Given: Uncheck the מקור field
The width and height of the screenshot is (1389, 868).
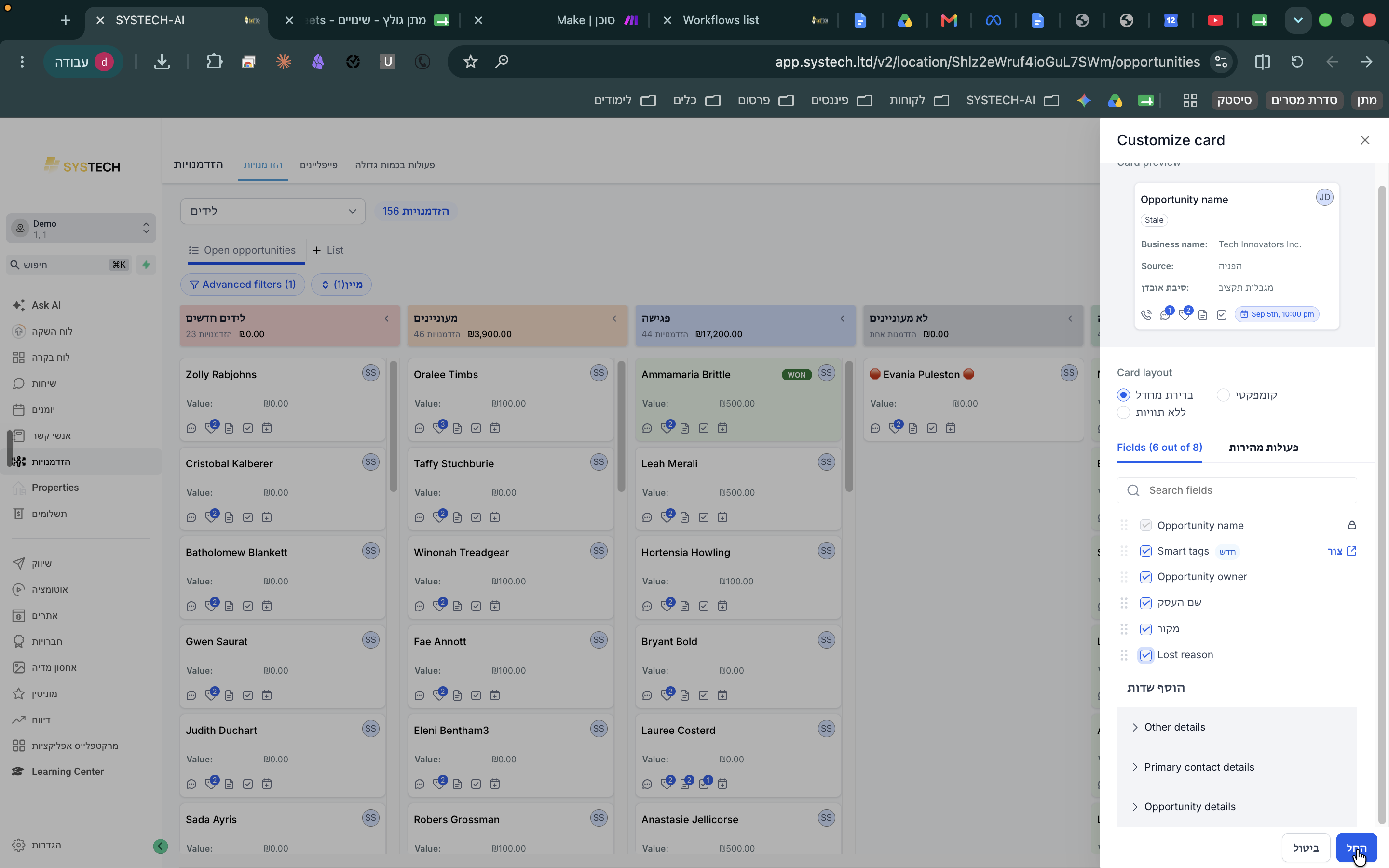Looking at the screenshot, I should 1145,629.
